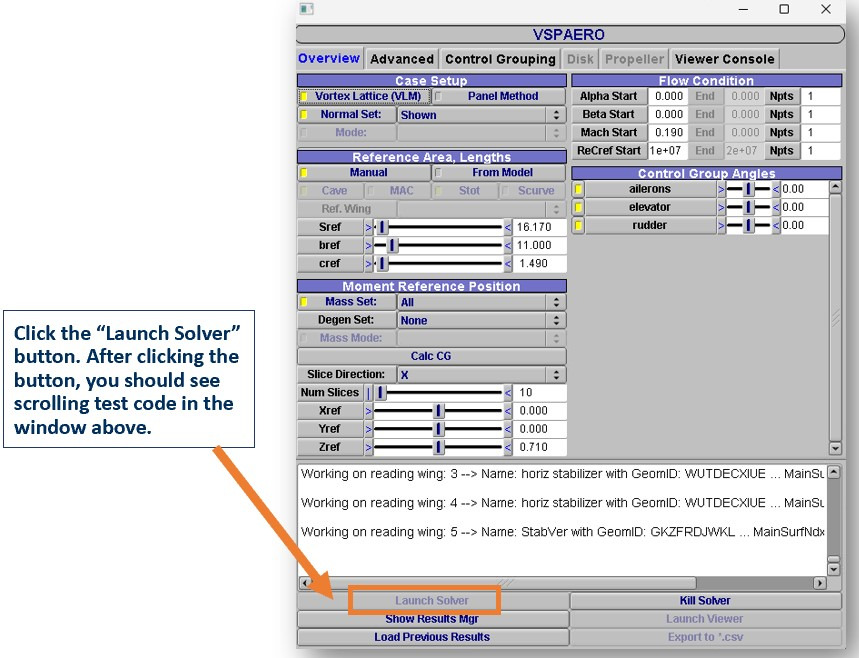Click up arrow of Control Group Angles scrollbar

[x=835, y=188]
